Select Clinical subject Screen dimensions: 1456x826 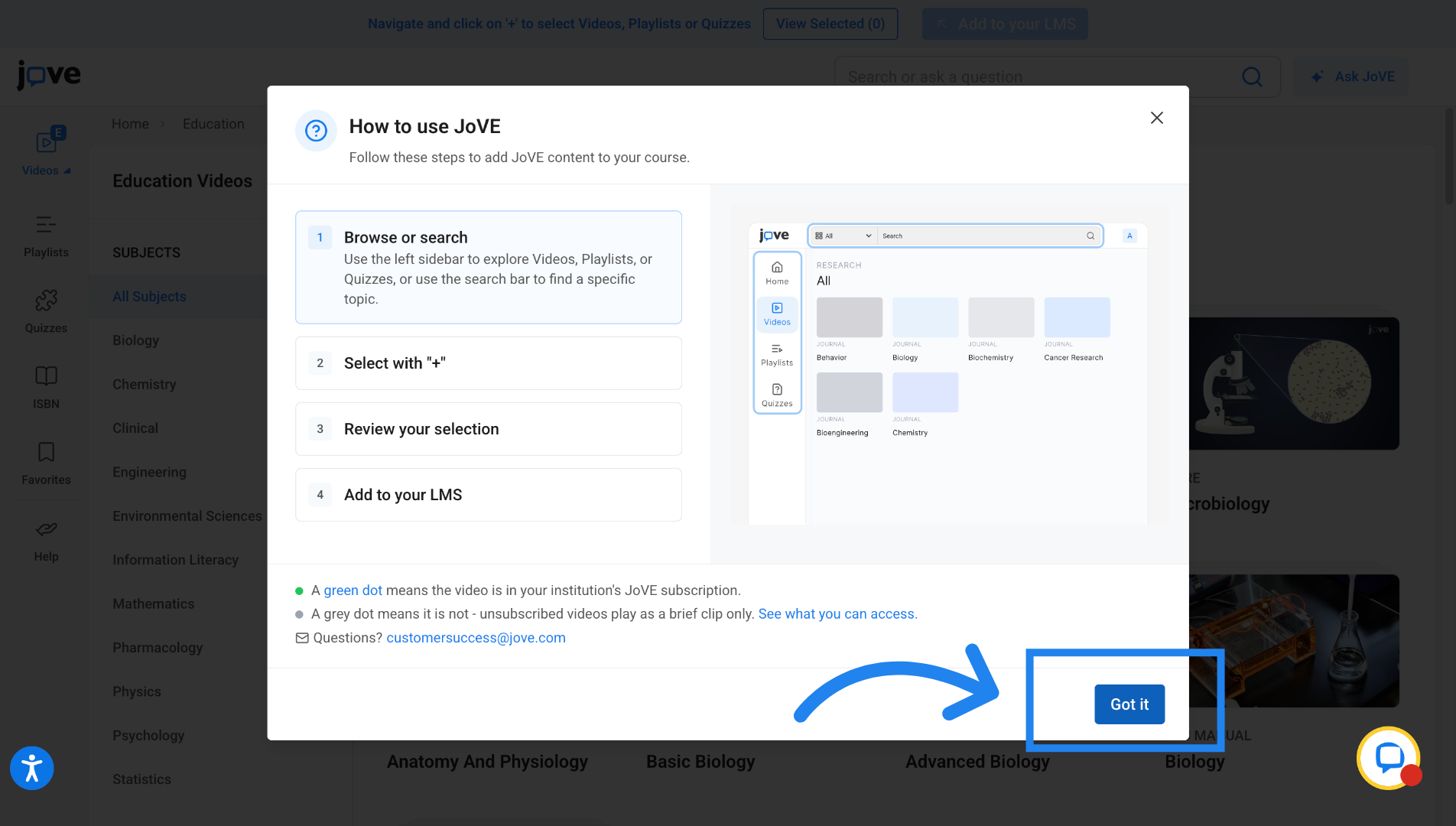(135, 428)
